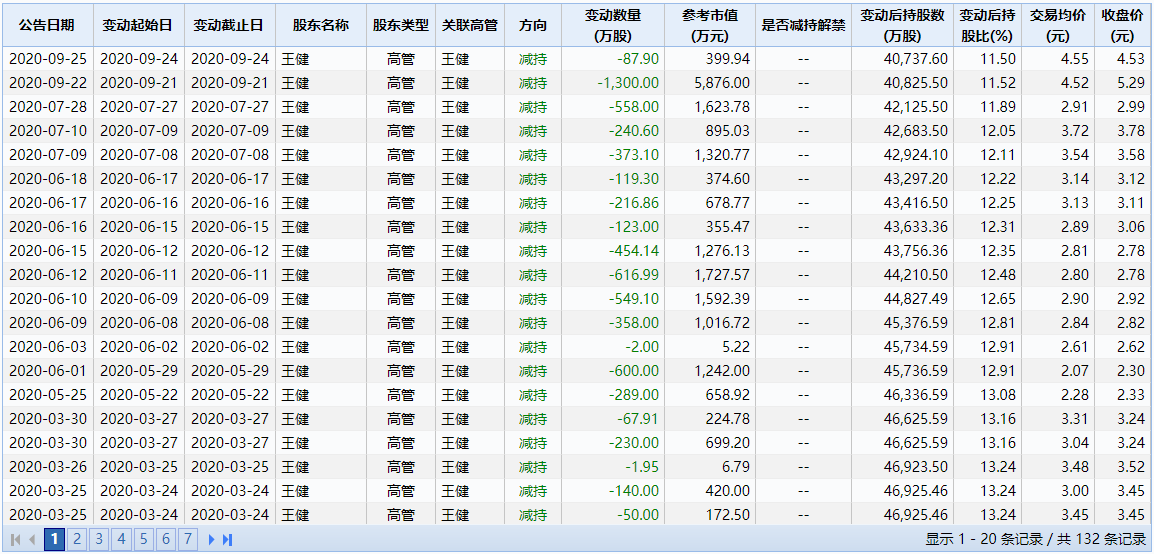Viewport: 1154px width, 554px height.
Task: Jump to the last page of records
Action: click(227, 540)
